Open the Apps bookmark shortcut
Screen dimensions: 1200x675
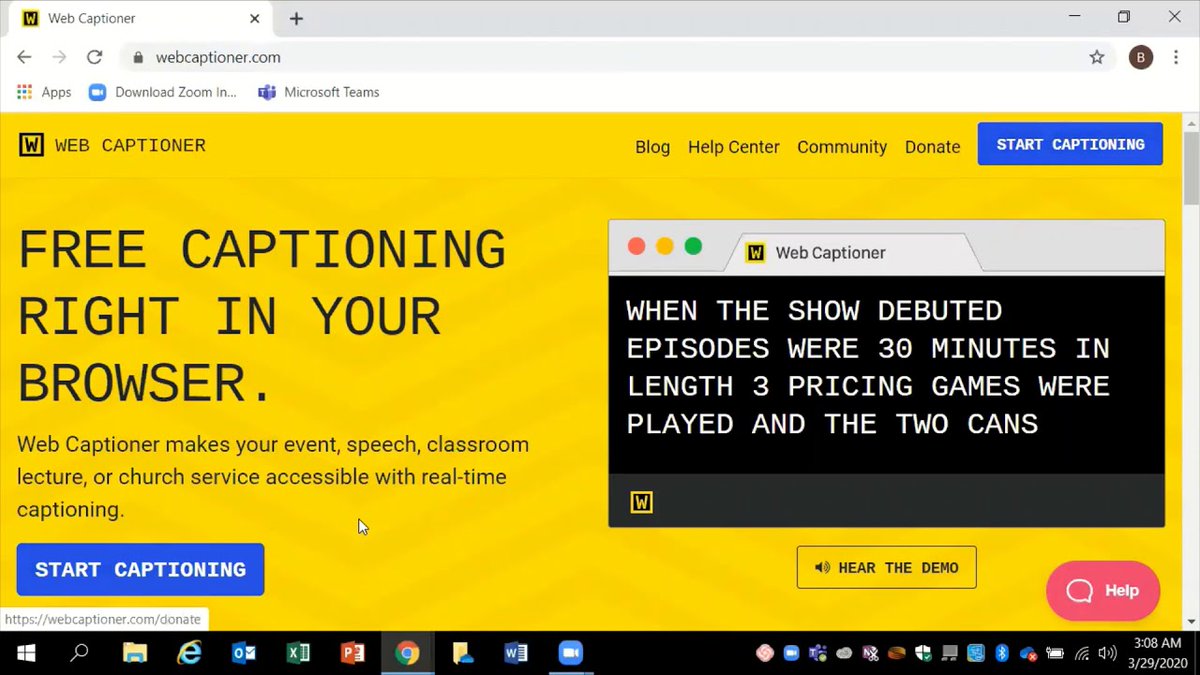coord(44,92)
